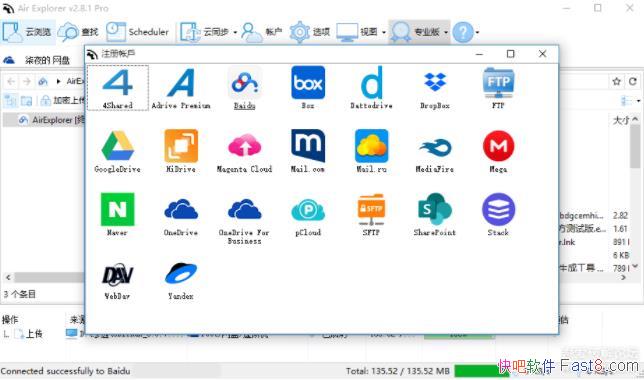Expand the 专业版 dropdown arrow

coord(446,32)
